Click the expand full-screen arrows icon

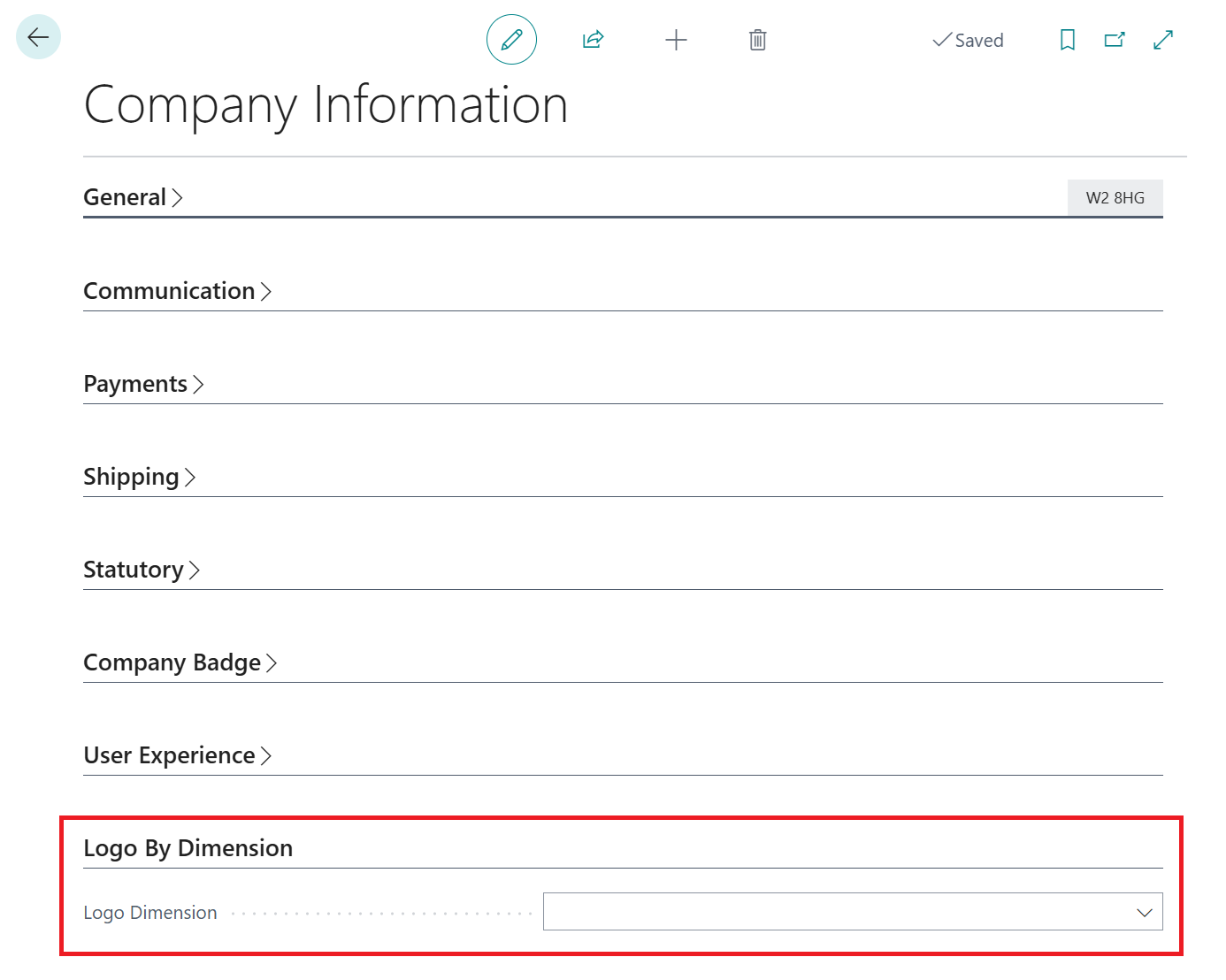1163,40
